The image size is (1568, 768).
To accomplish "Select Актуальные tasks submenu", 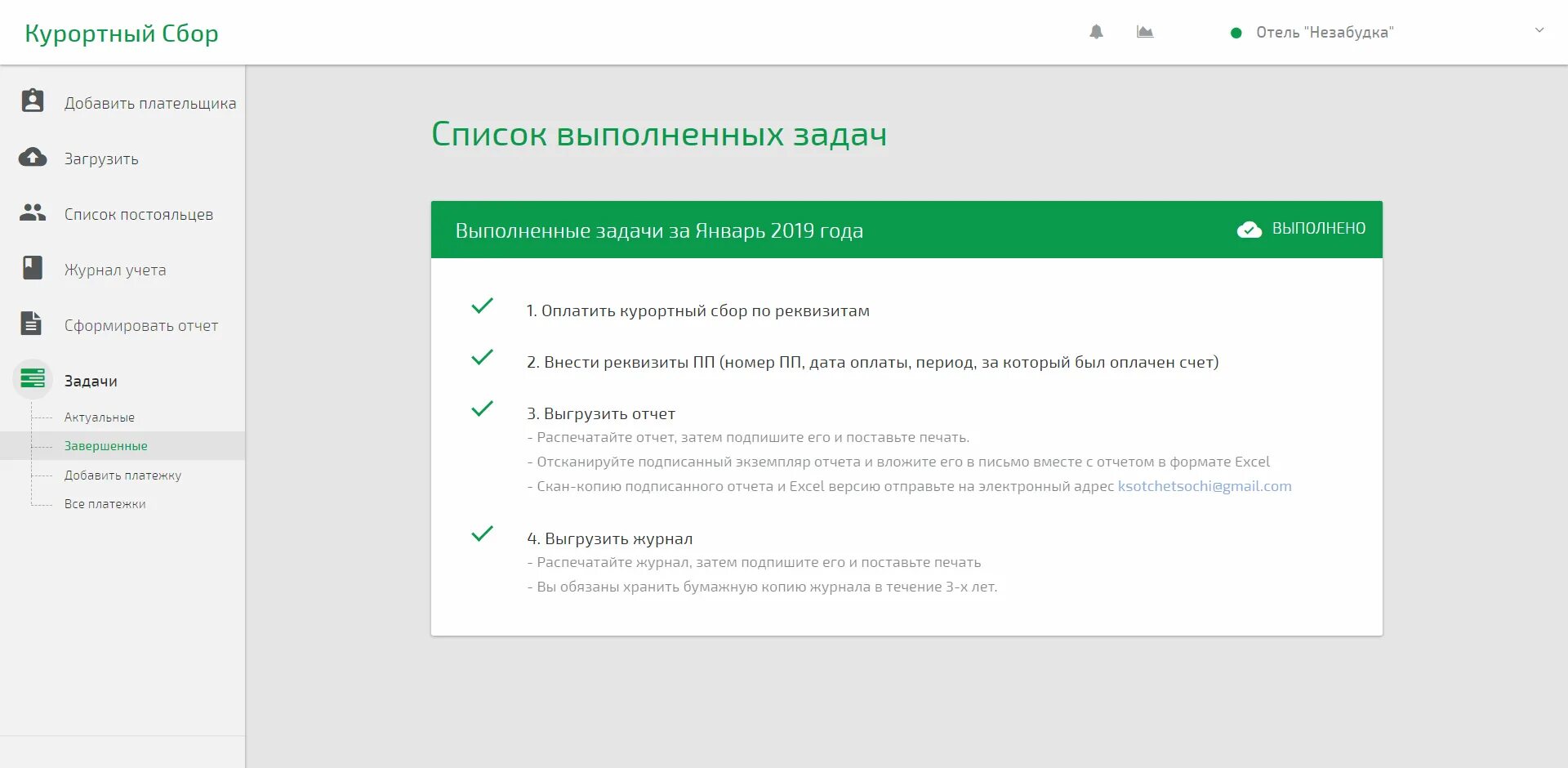I will tap(100, 417).
